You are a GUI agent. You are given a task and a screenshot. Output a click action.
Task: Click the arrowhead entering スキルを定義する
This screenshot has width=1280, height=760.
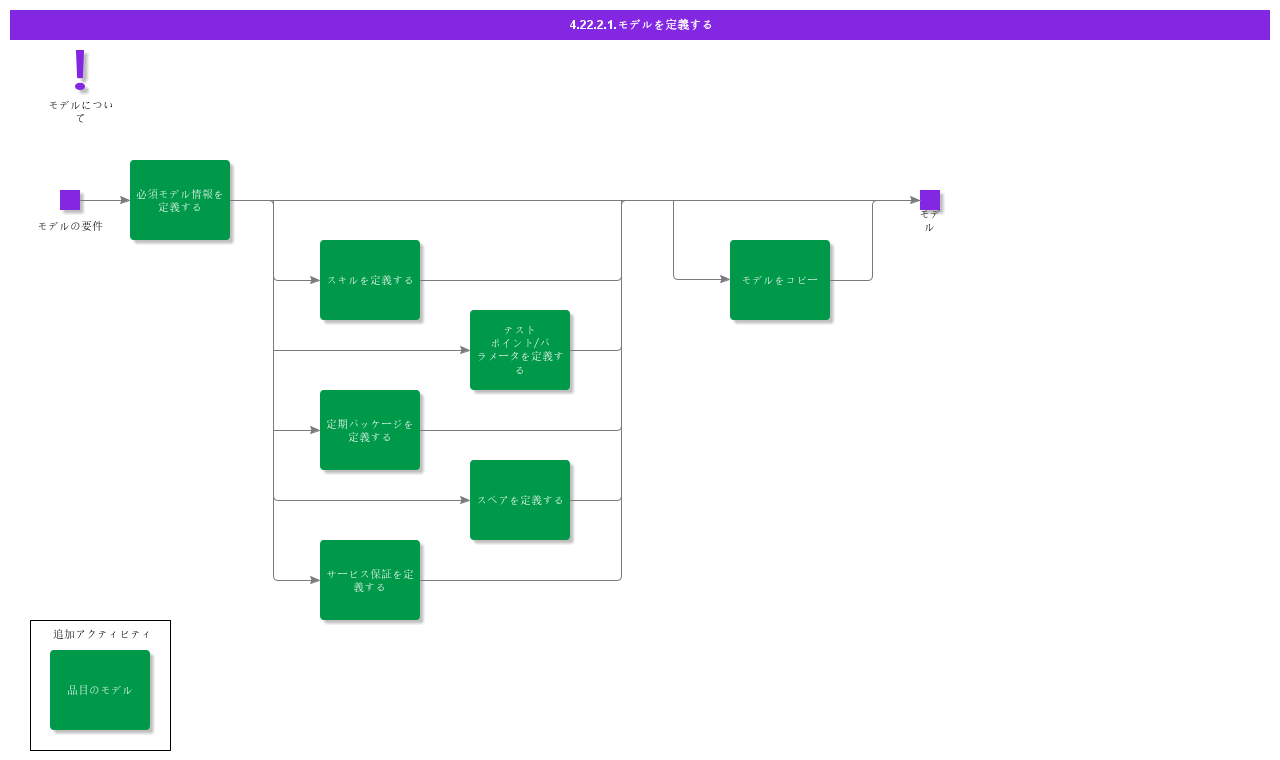click(x=314, y=280)
